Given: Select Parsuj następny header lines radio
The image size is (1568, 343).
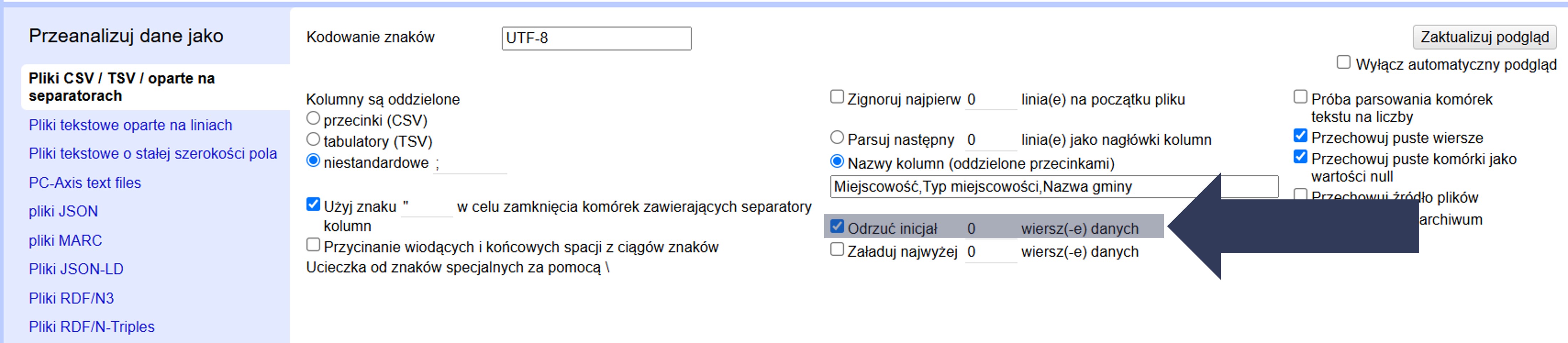Looking at the screenshot, I should (837, 138).
